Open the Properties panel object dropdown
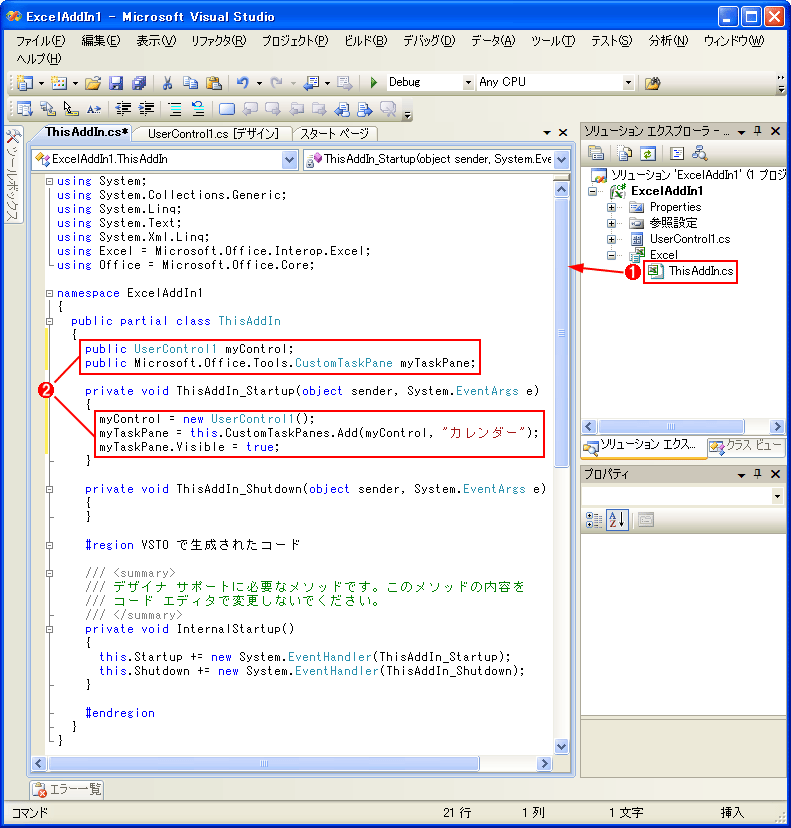 pos(777,496)
